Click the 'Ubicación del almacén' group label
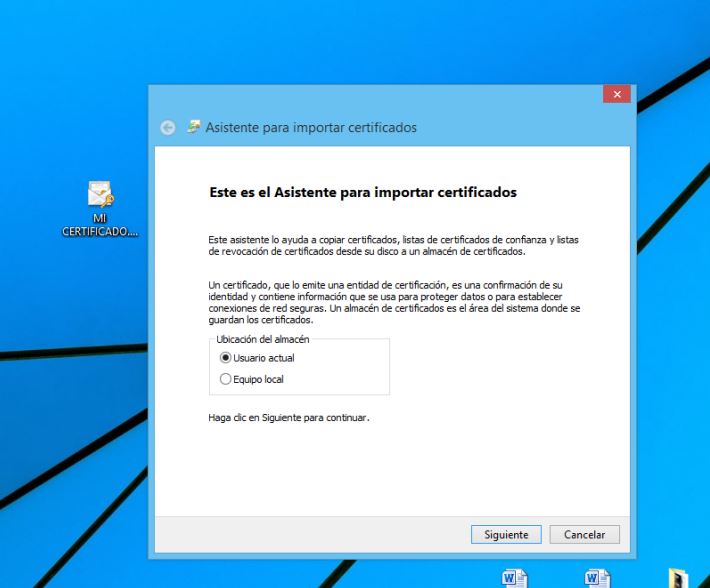 pyautogui.click(x=263, y=339)
